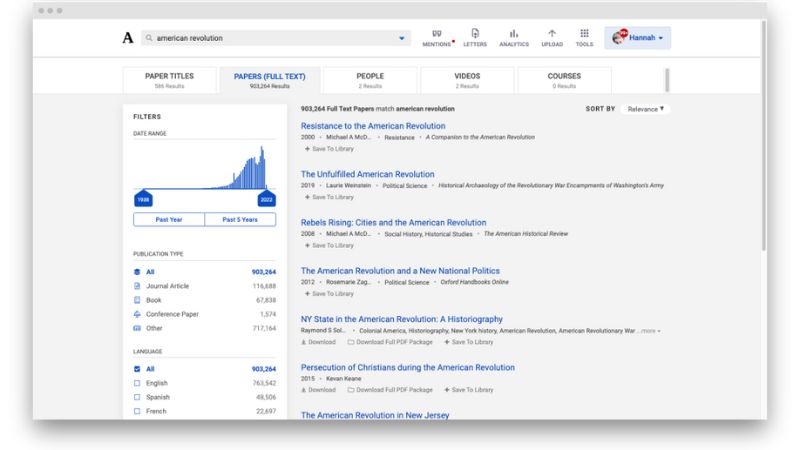
Task: Open the Tools grid icon
Action: [584, 34]
